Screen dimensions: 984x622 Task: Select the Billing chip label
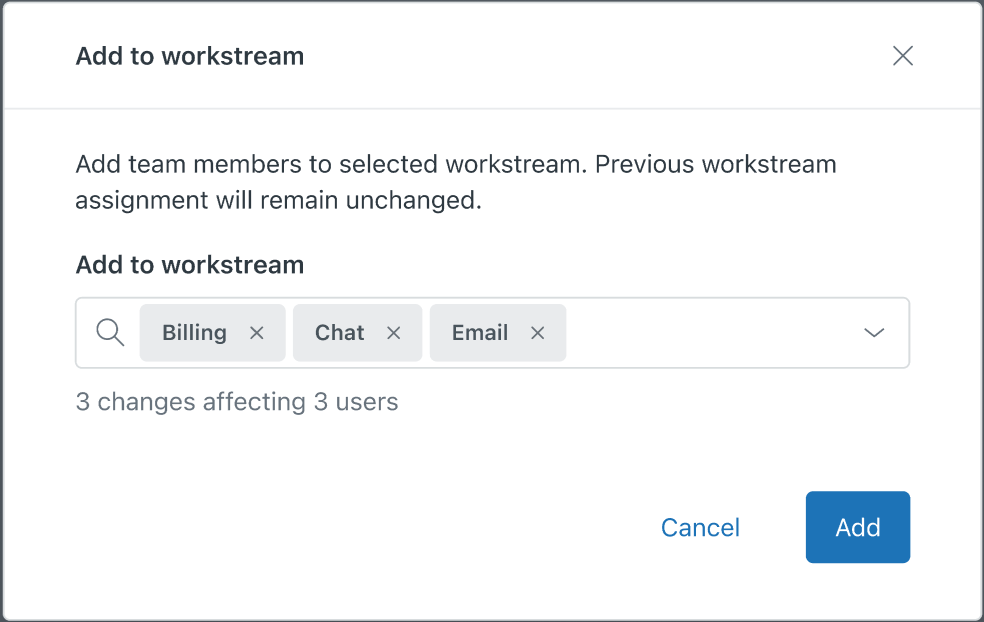194,333
